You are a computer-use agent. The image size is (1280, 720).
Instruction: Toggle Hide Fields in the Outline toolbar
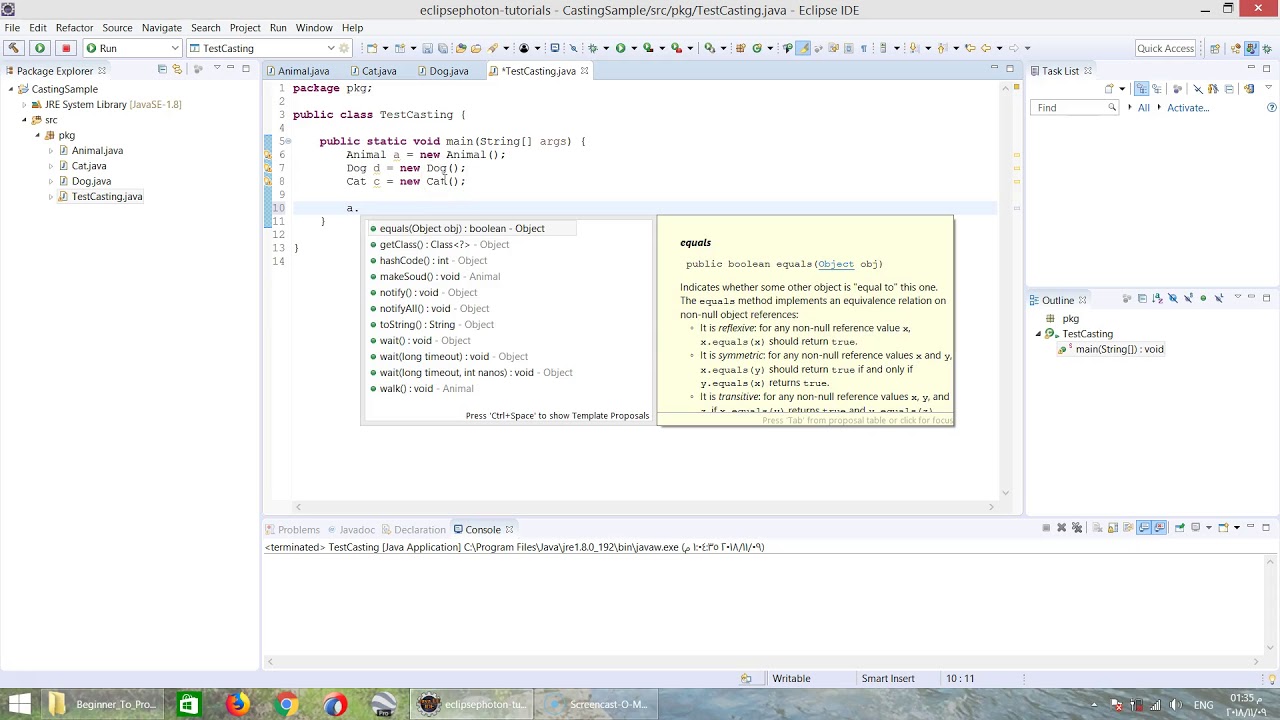(1173, 298)
